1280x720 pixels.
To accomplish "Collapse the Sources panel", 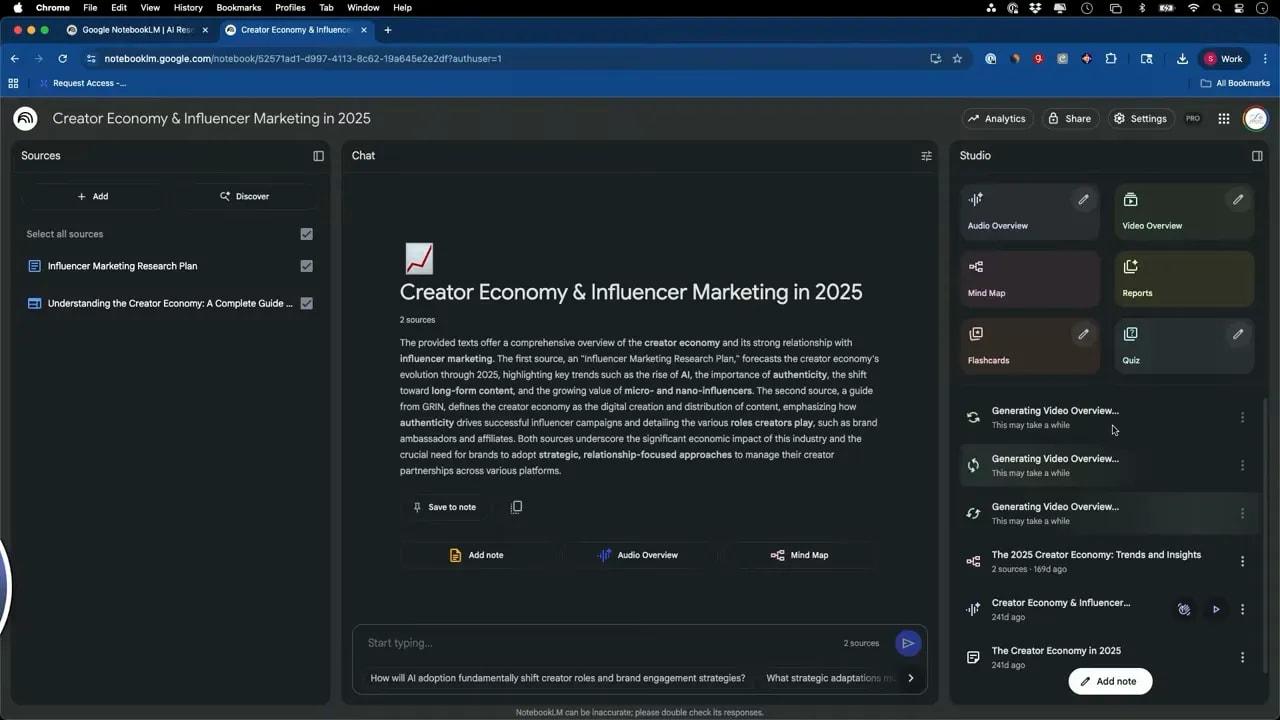I will pos(318,155).
